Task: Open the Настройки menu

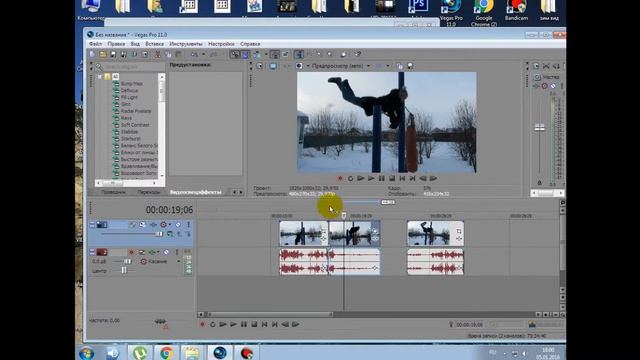Action: (x=221, y=44)
